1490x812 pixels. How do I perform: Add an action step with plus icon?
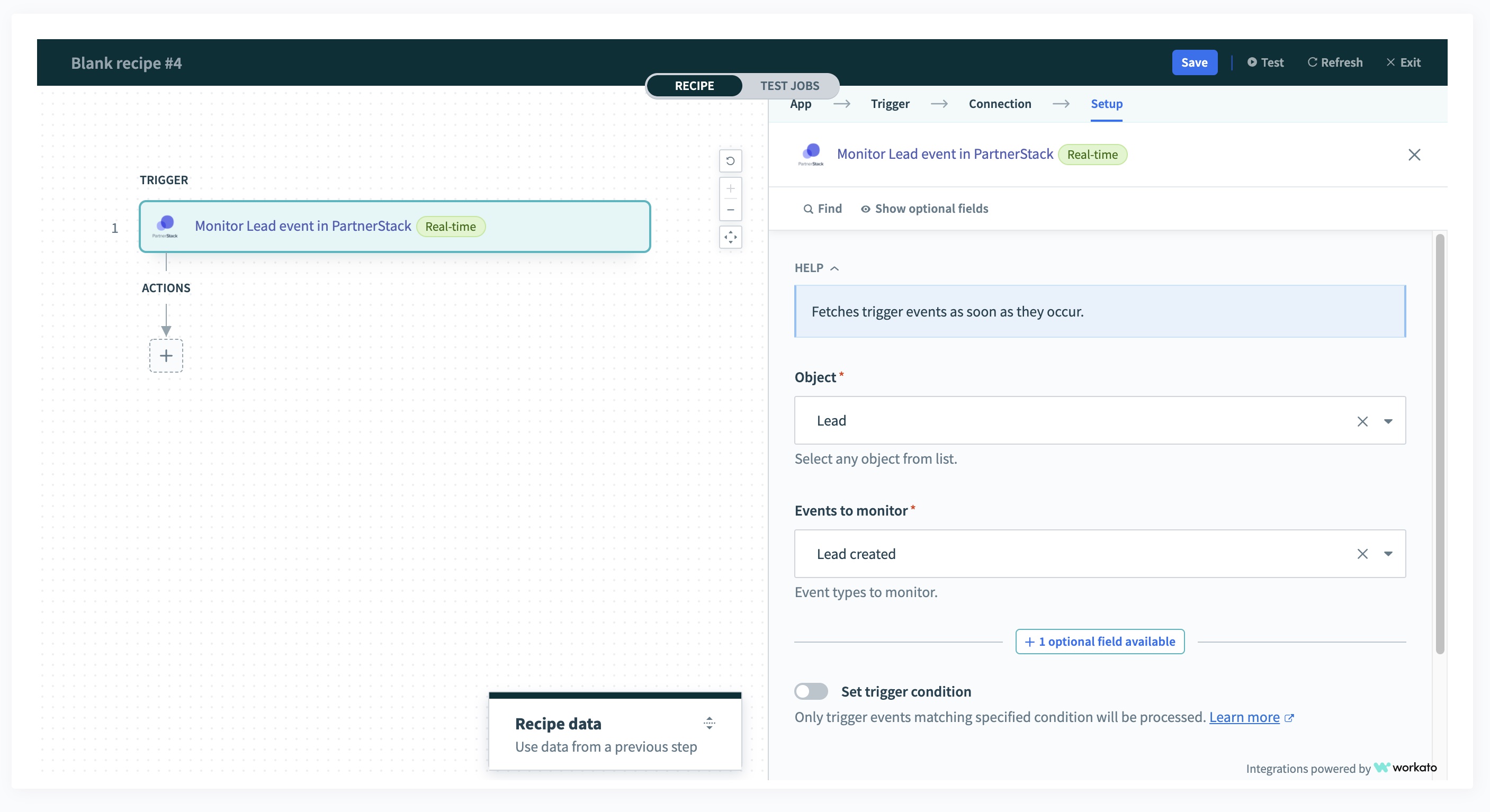coord(166,355)
